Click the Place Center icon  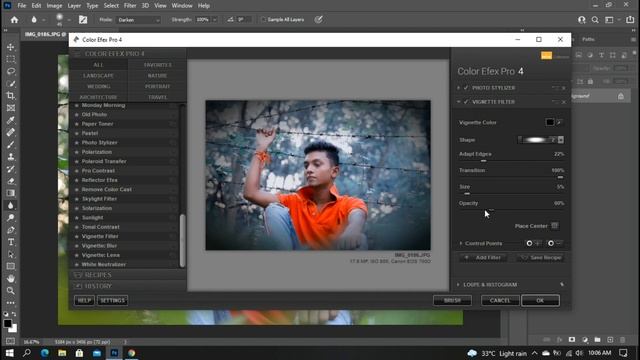pos(555,225)
